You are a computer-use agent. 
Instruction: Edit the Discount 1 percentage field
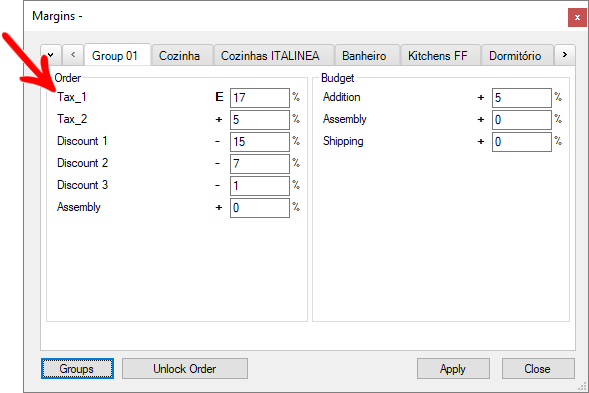tap(260, 142)
